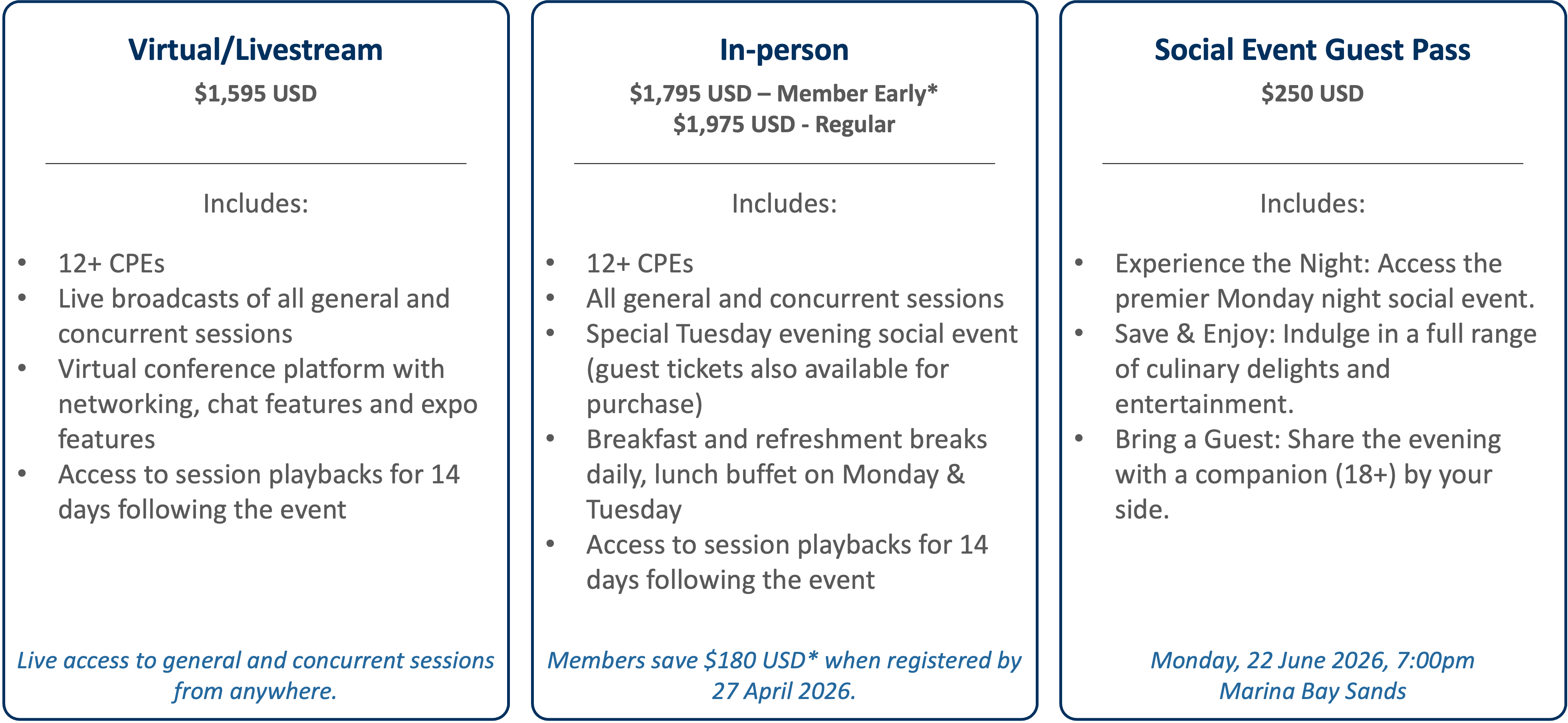1568x723 pixels.
Task: Click "All general and concurrent sessions" bullet
Action: 795,299
